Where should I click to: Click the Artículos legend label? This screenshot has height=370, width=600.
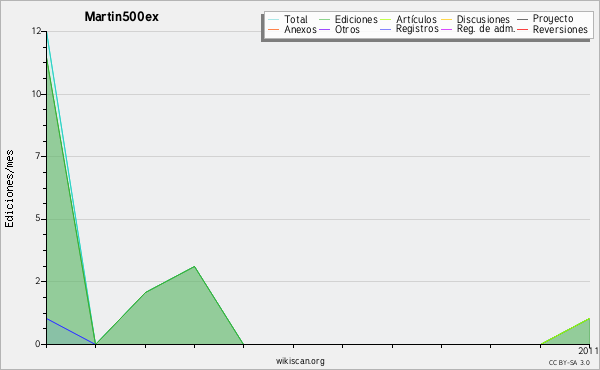pyautogui.click(x=416, y=19)
